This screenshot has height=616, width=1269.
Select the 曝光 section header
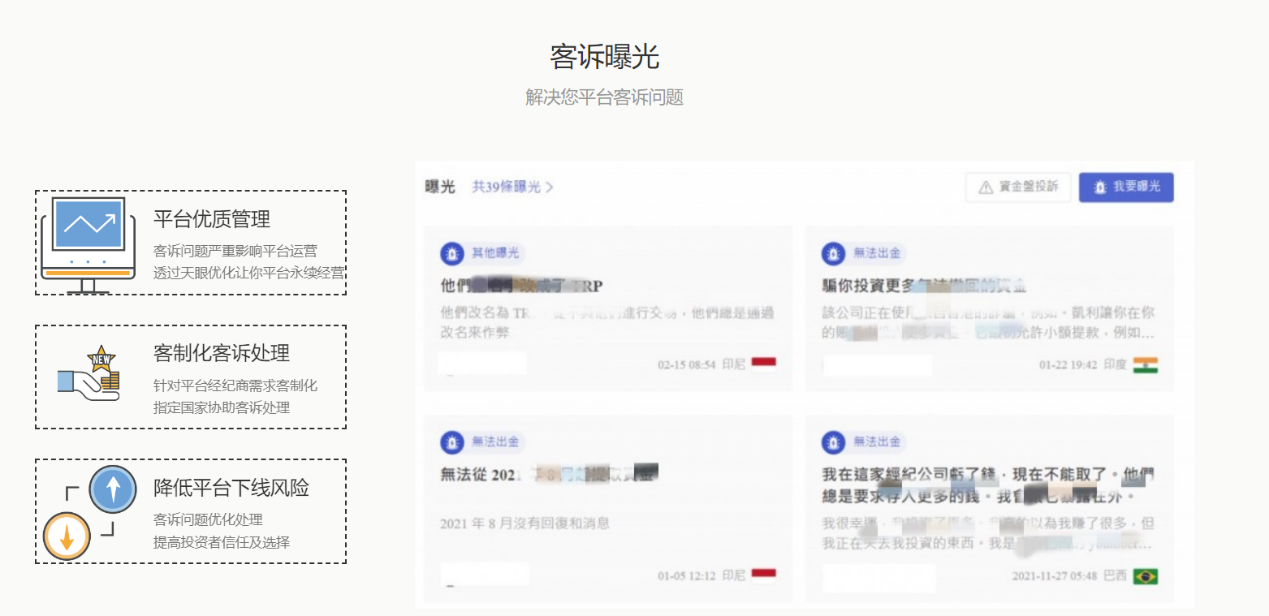440,187
